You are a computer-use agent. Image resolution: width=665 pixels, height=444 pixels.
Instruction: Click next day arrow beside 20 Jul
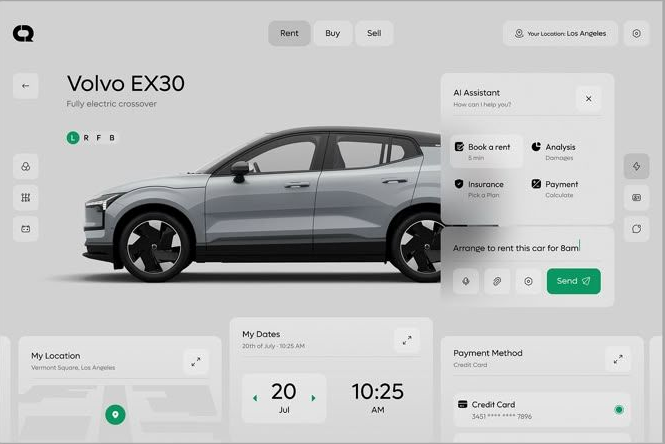pyautogui.click(x=314, y=398)
